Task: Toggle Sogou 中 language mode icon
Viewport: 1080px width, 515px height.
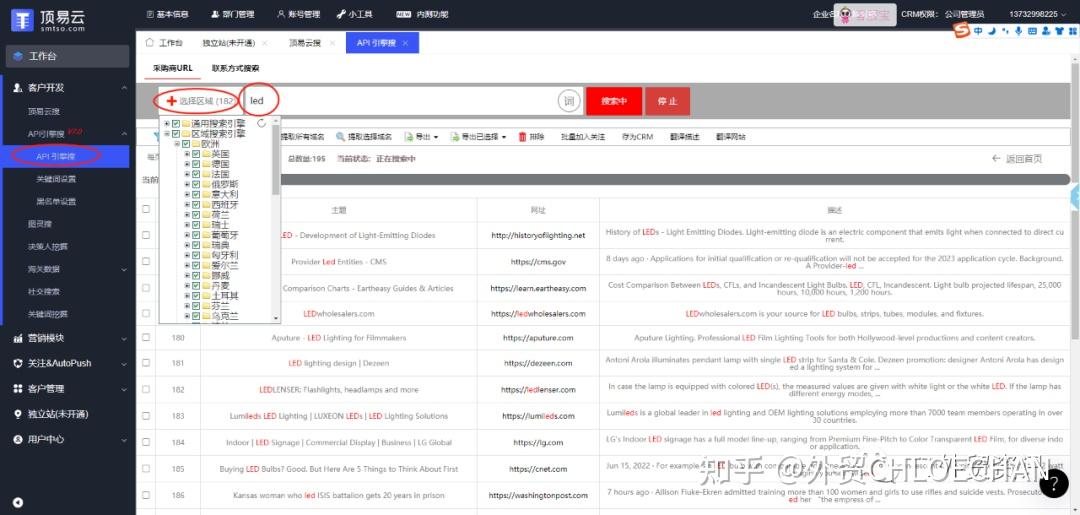Action: point(979,31)
